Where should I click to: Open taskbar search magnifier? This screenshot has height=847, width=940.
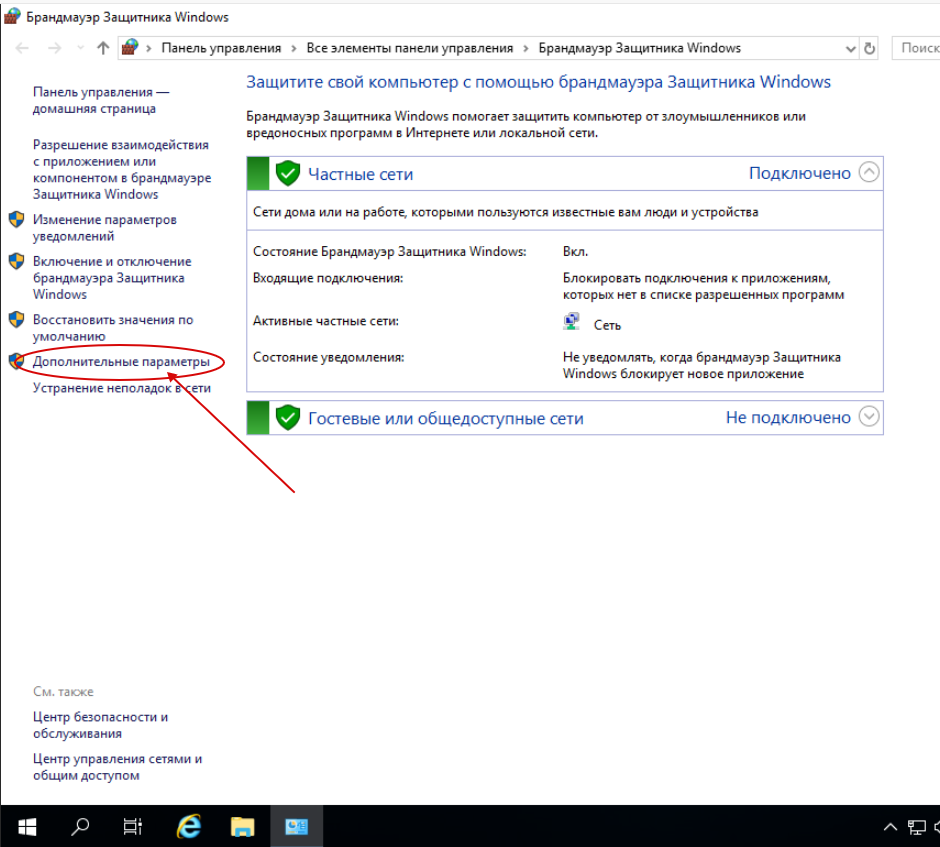tap(80, 827)
